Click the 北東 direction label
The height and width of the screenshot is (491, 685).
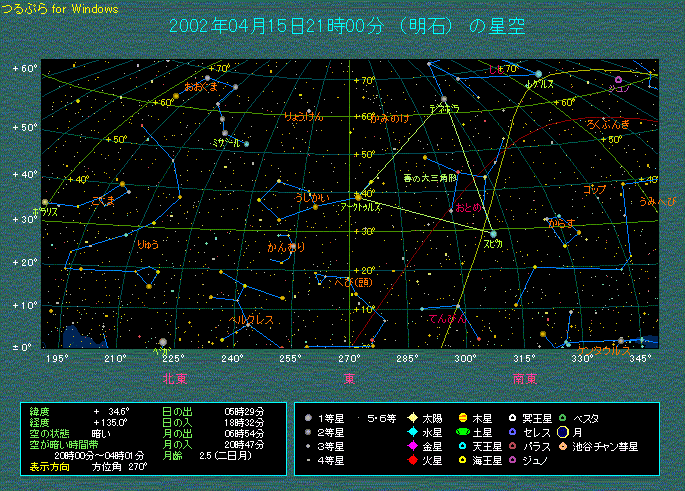coord(175,378)
